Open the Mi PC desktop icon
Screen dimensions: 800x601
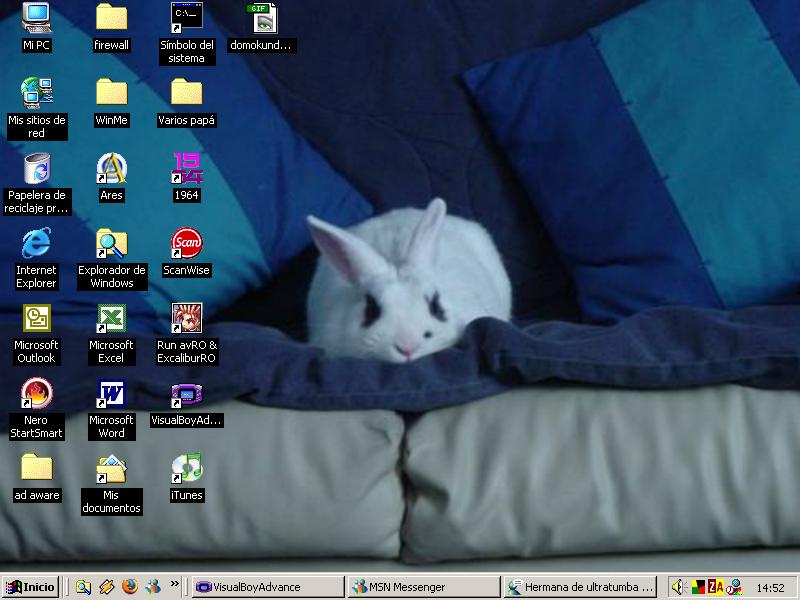tap(36, 18)
